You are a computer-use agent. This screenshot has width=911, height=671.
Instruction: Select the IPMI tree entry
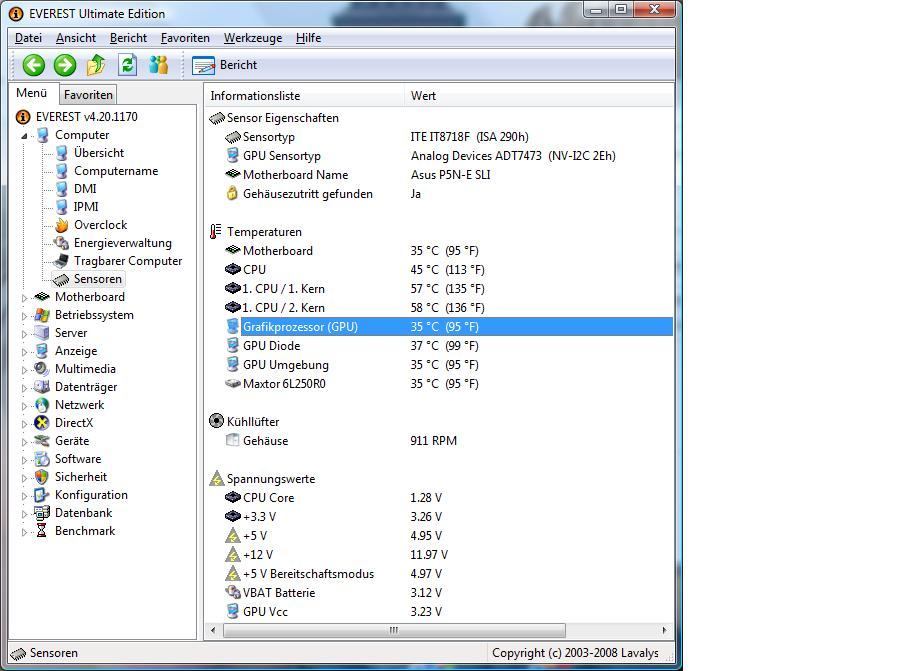tap(86, 207)
